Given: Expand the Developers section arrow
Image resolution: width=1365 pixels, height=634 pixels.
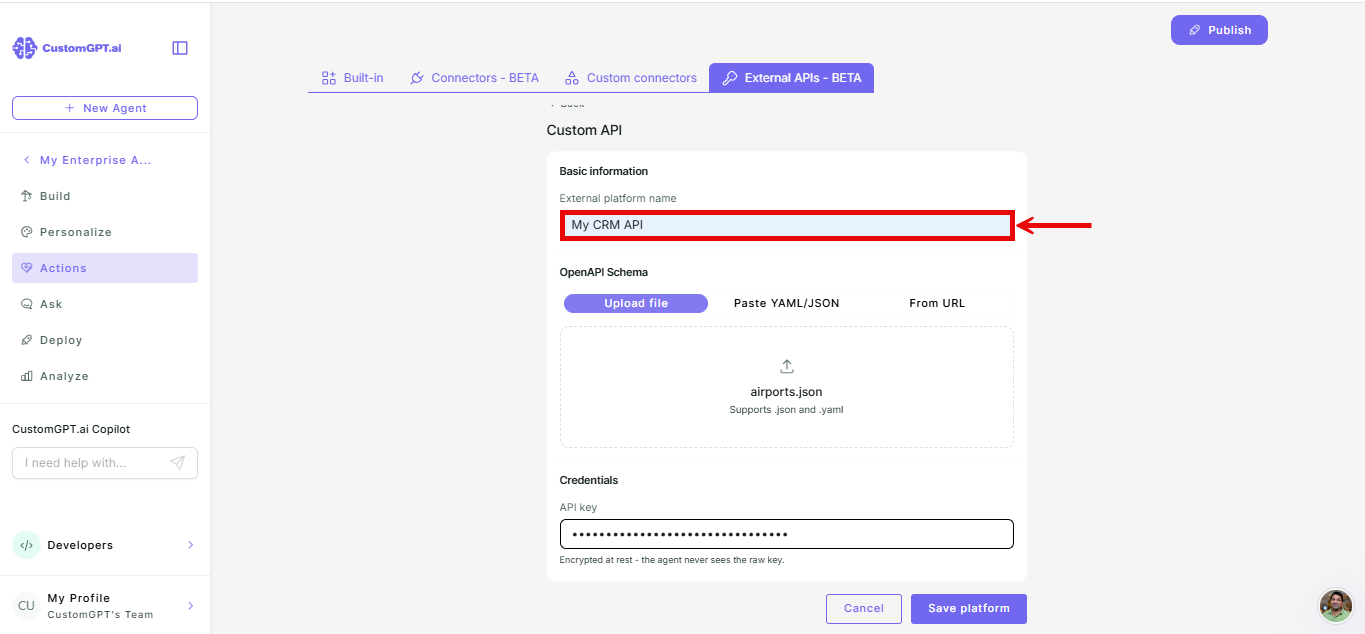Looking at the screenshot, I should coord(190,545).
